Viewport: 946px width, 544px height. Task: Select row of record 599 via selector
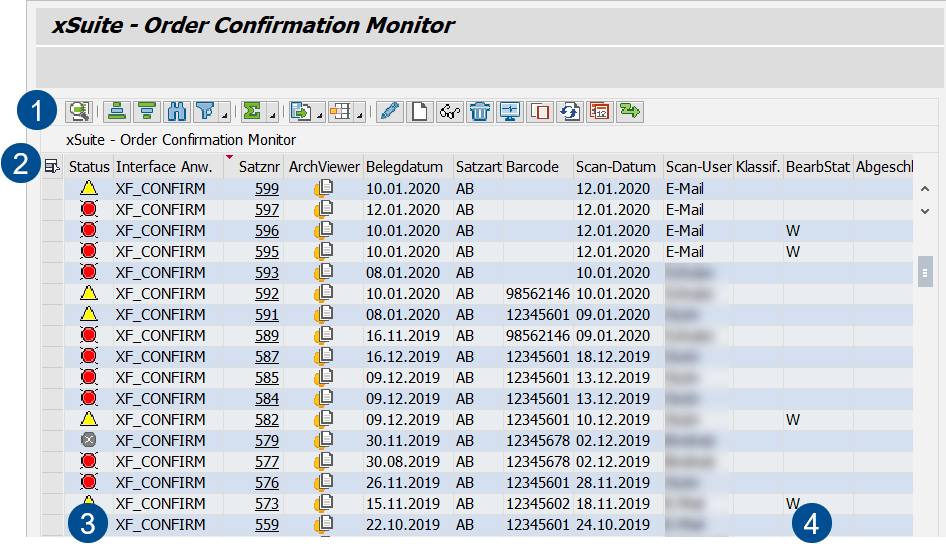52,189
